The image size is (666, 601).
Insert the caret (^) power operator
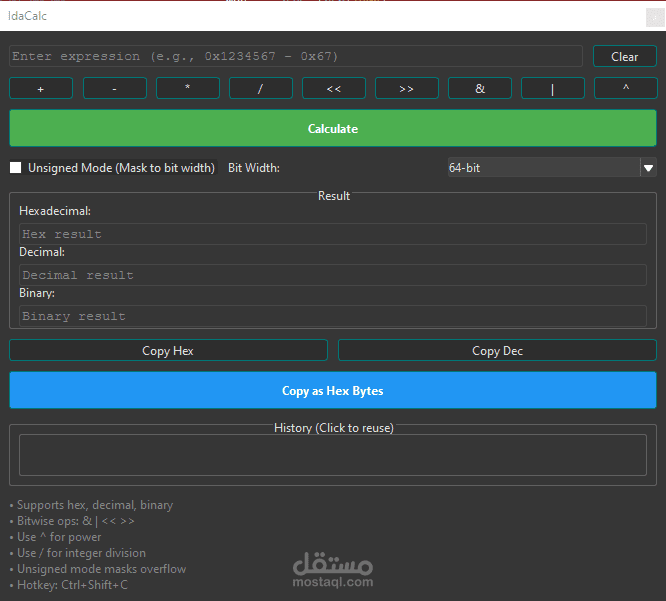[x=626, y=88]
